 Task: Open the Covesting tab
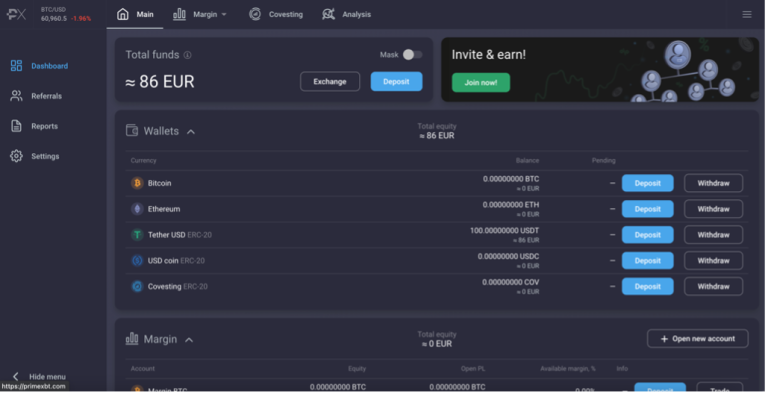pyautogui.click(x=277, y=14)
